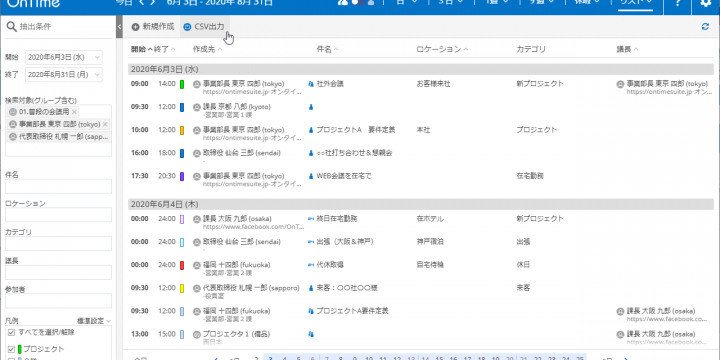Click the avatar icon beside 課長 京都 八郎 (kyoto)
The image size is (720, 360).
click(197, 107)
